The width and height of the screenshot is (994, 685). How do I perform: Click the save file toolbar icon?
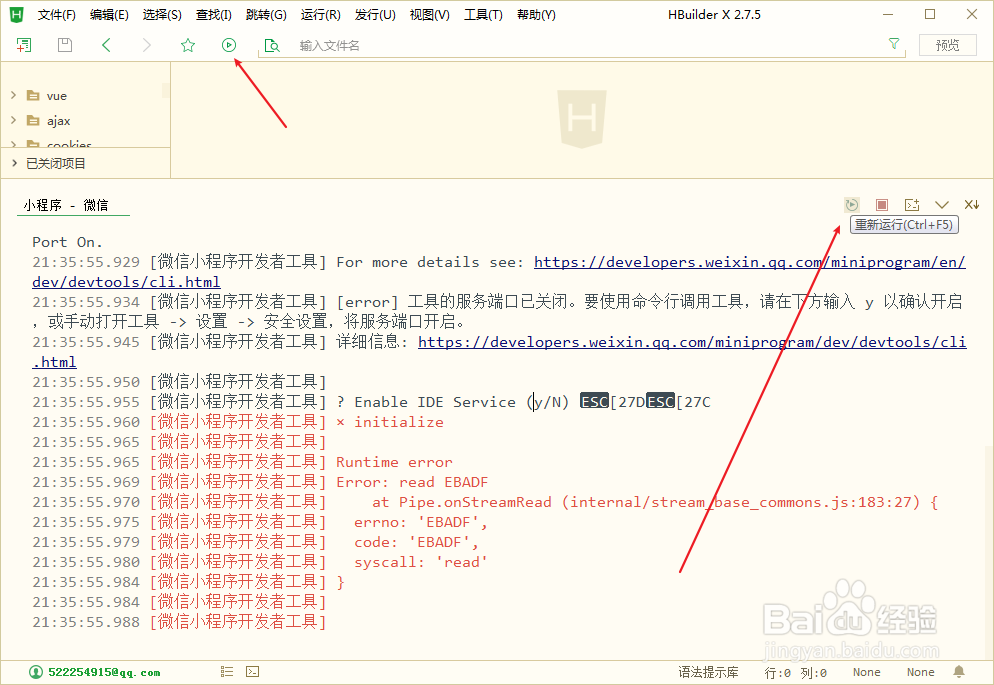coord(65,45)
